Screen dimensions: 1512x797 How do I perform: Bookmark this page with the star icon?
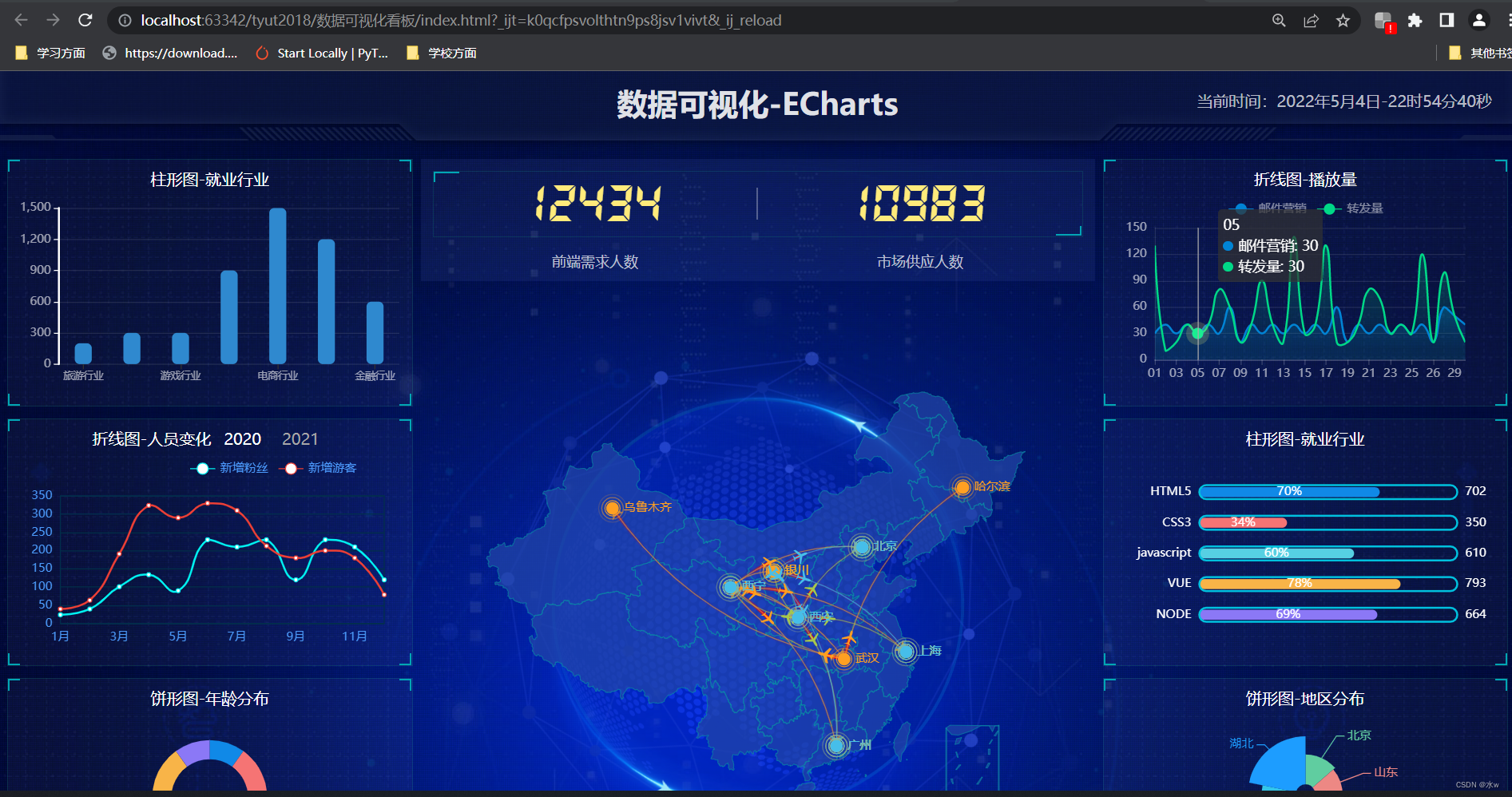(x=1343, y=21)
